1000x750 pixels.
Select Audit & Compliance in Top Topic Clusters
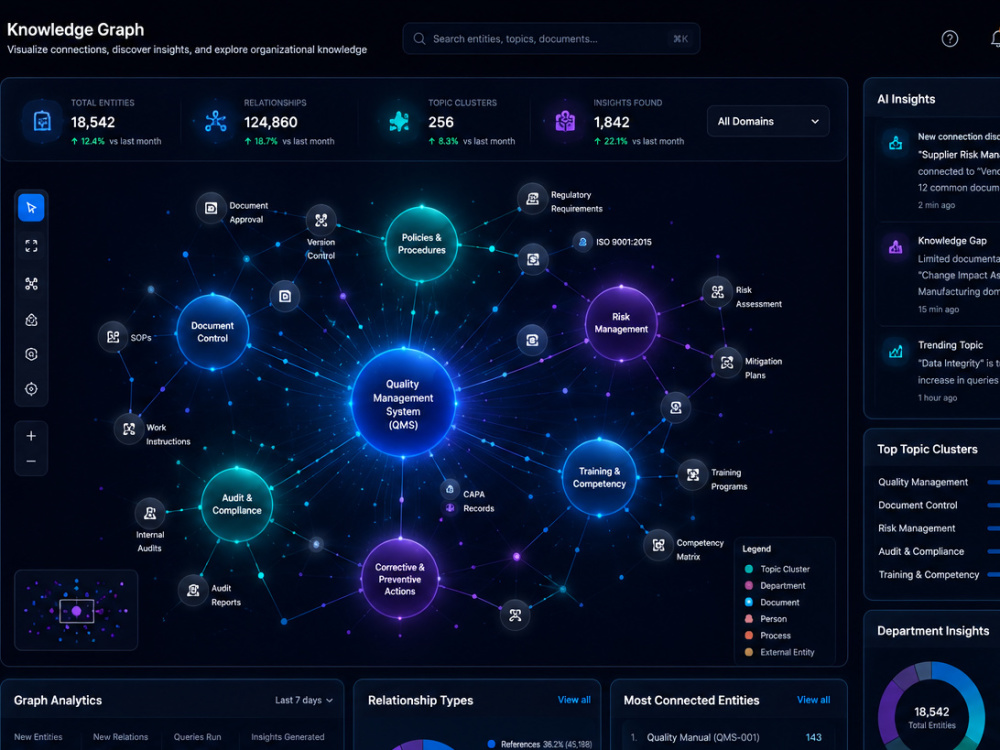(x=921, y=551)
